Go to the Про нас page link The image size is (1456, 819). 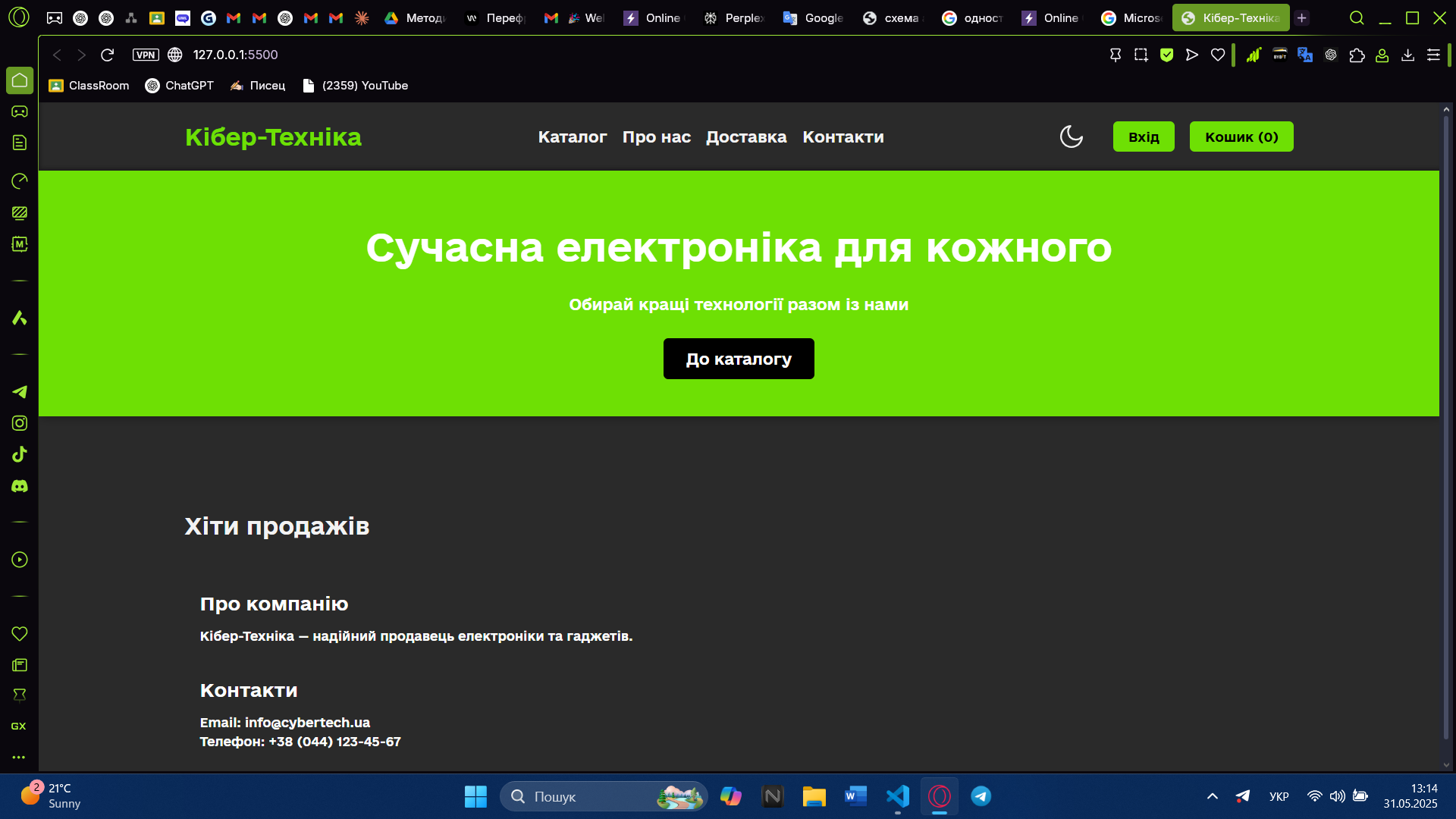[657, 137]
